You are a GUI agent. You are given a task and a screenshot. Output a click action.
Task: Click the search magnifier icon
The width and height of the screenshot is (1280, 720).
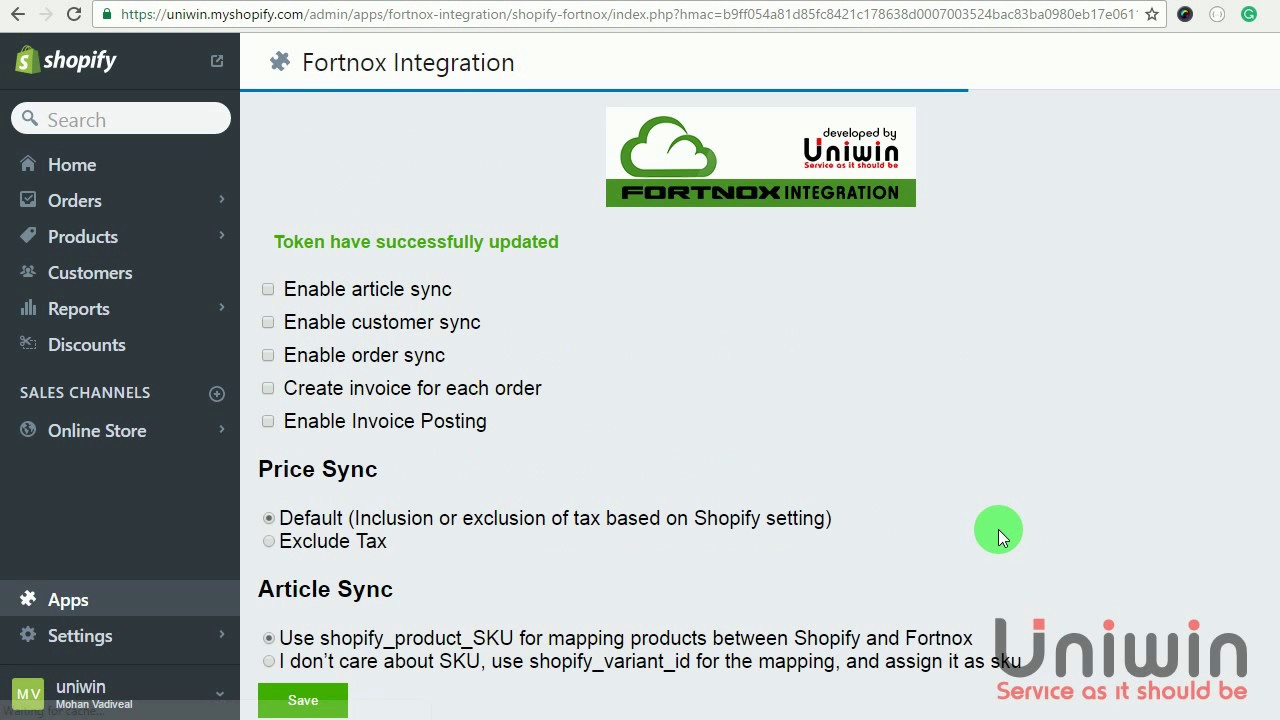[30, 119]
